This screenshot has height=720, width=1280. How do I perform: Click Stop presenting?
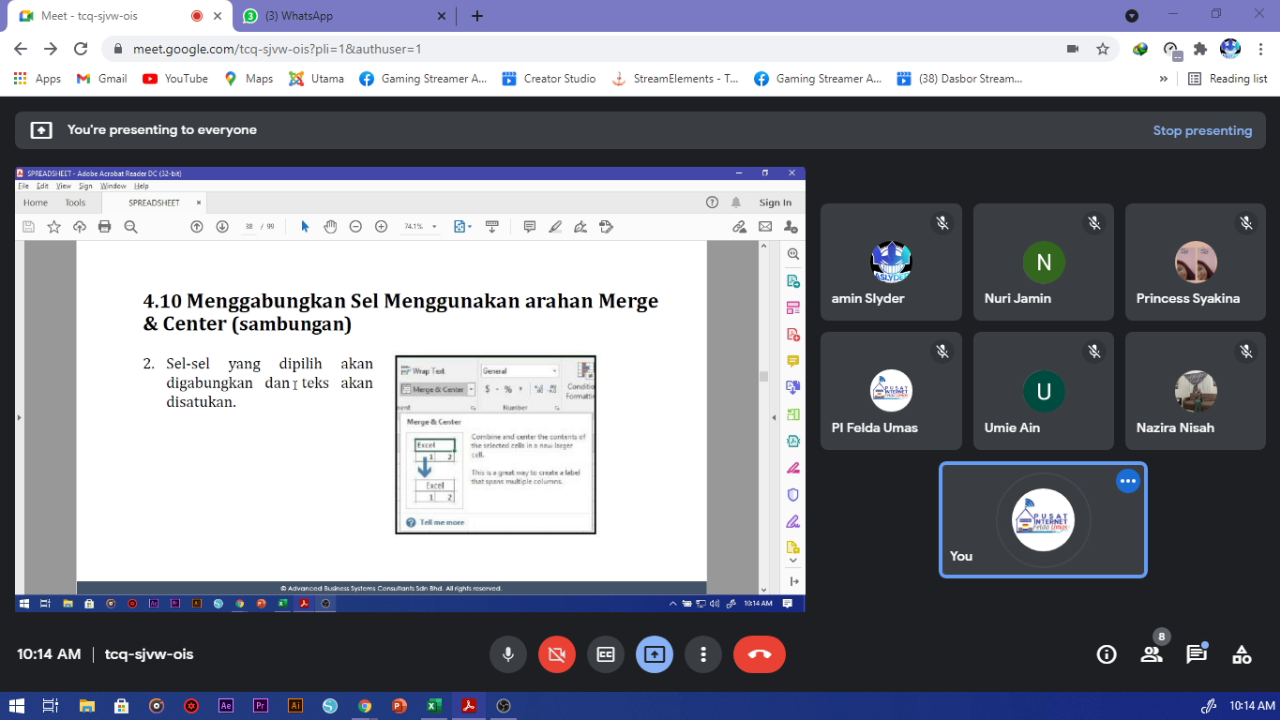(x=1202, y=130)
